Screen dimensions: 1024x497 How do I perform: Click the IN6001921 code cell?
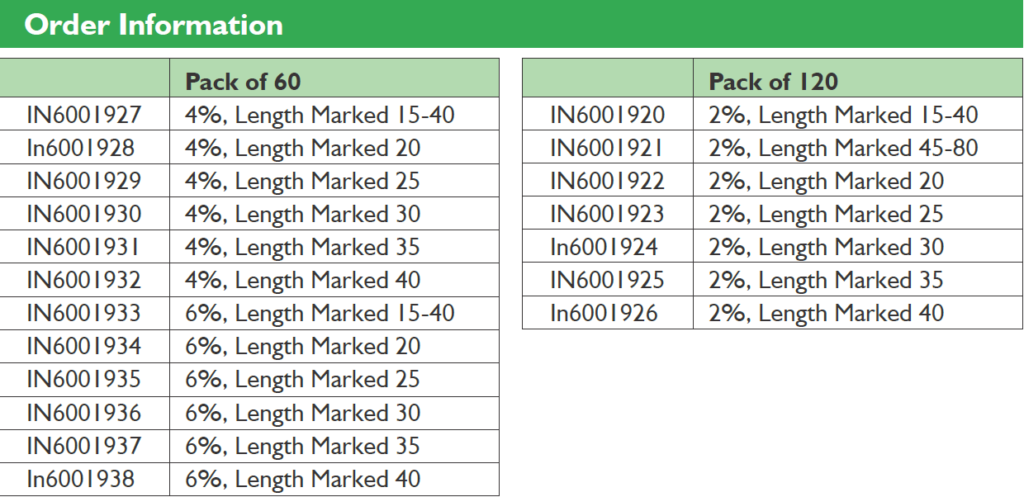(607, 148)
